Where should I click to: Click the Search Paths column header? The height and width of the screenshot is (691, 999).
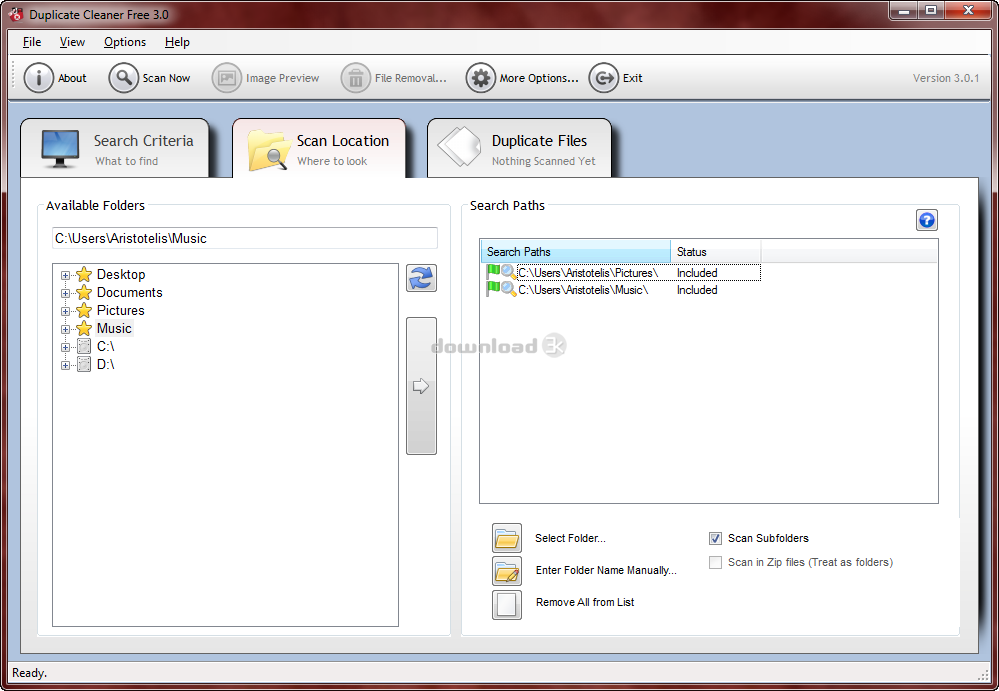tap(575, 252)
